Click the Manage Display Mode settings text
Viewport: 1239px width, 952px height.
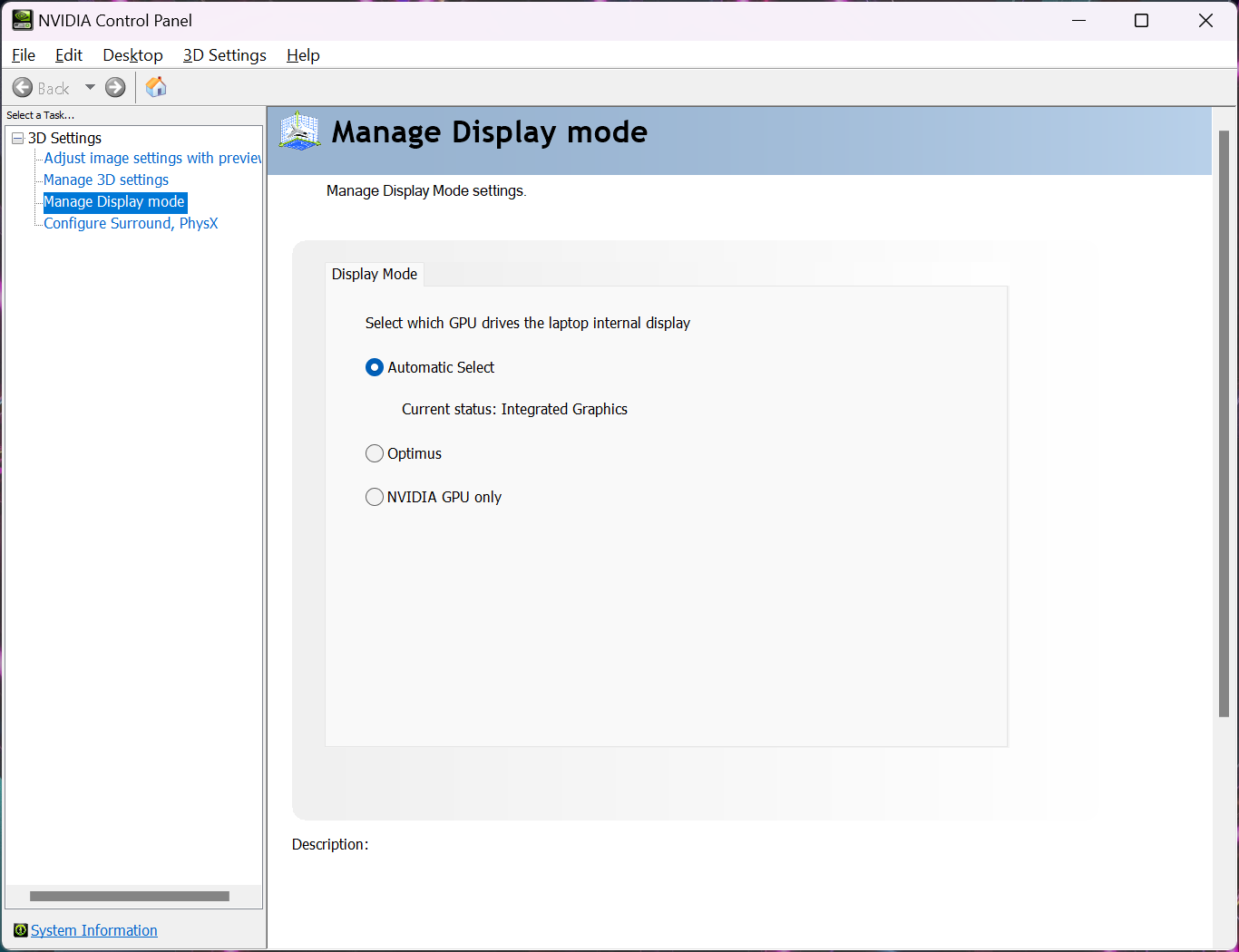tap(426, 190)
